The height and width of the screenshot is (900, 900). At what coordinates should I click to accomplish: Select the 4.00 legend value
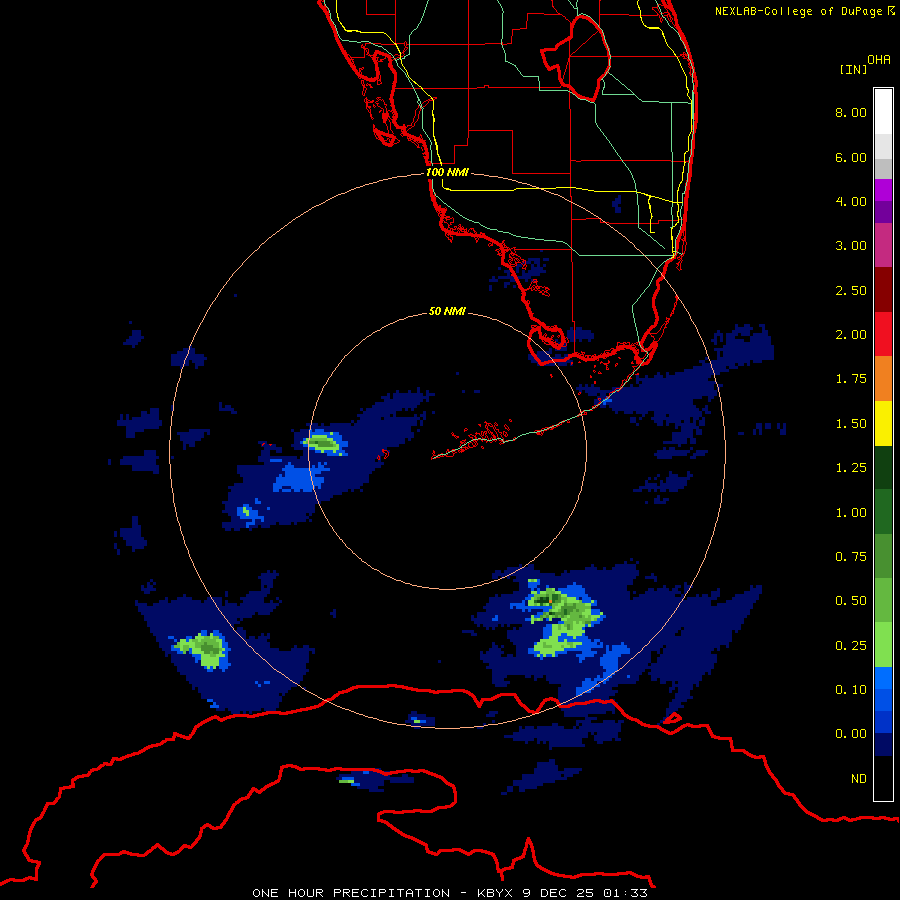851,201
